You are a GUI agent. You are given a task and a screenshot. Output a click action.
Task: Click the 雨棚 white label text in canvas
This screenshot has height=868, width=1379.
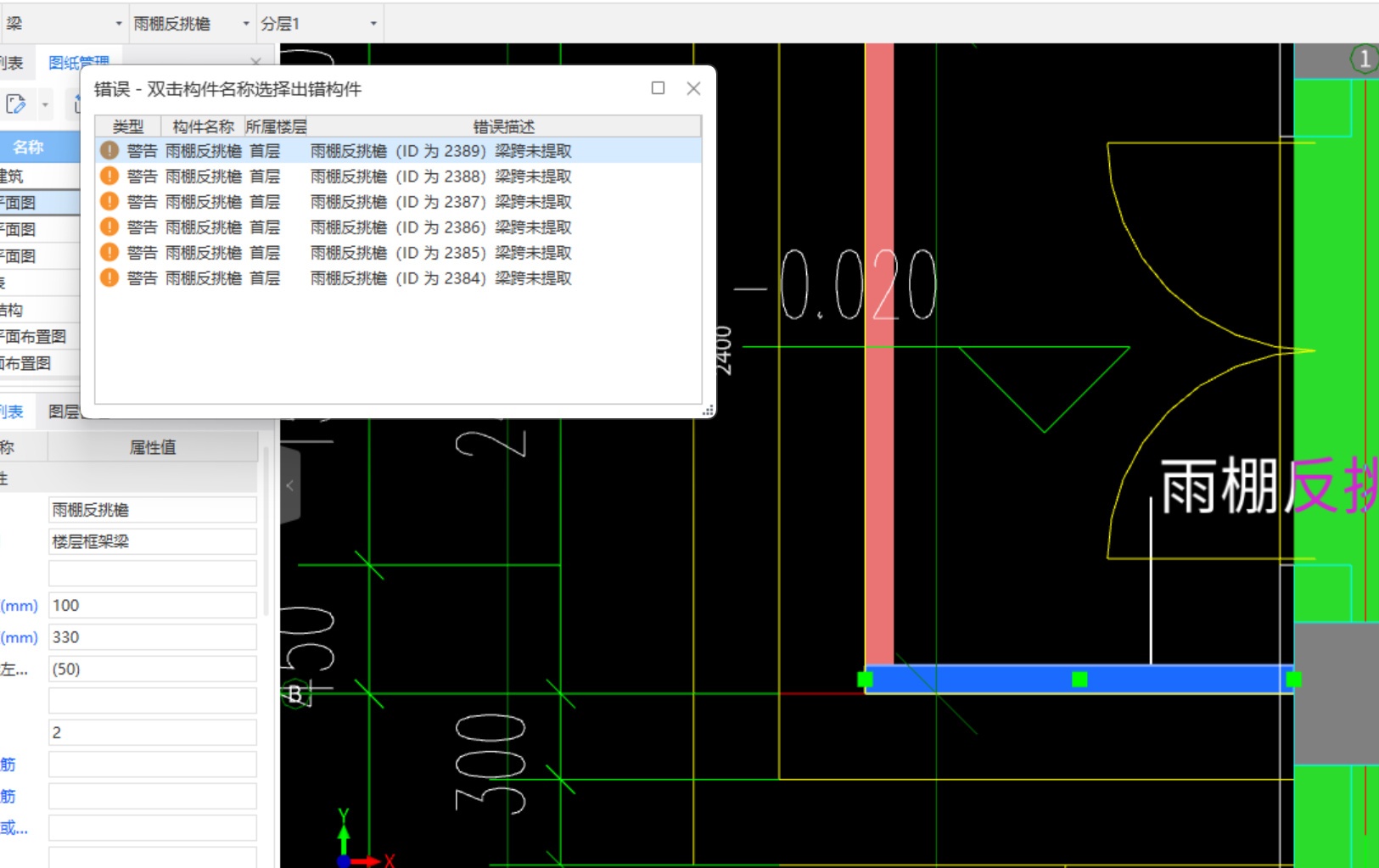[1219, 486]
